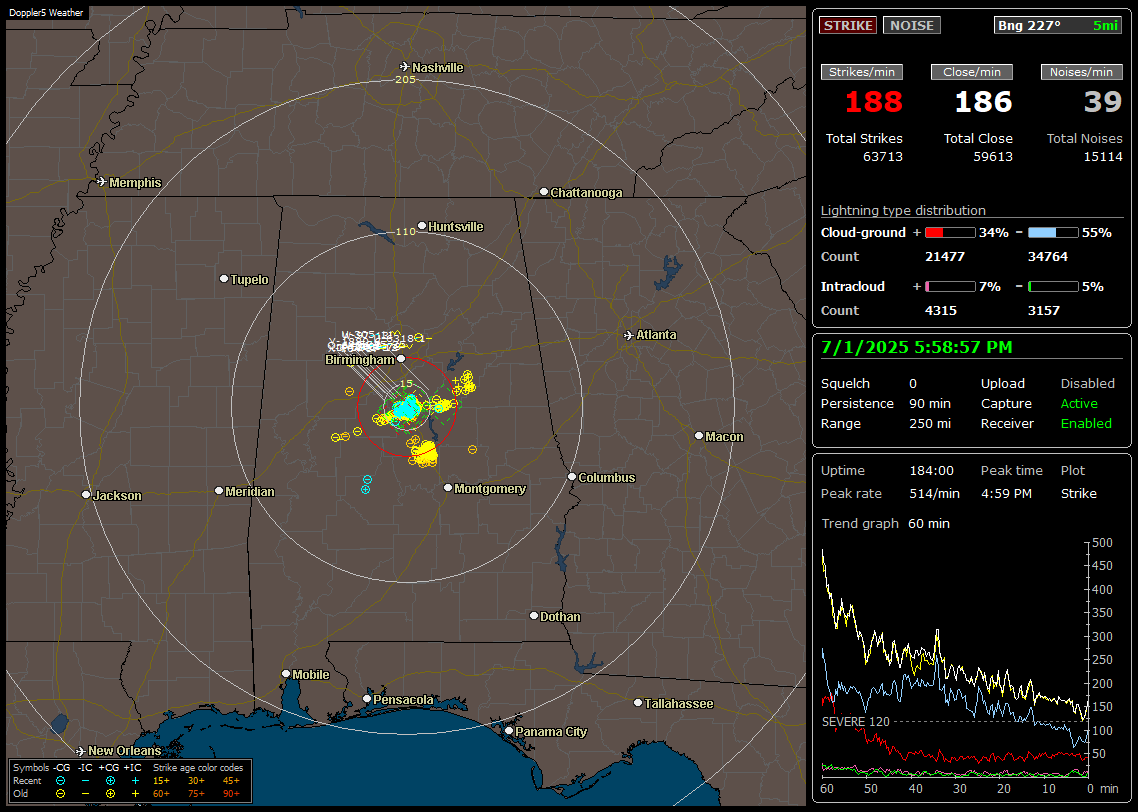Click the green date time 7/1/2025 5:58:57 PM
Viewport: 1138px width, 812px height.
pos(916,347)
